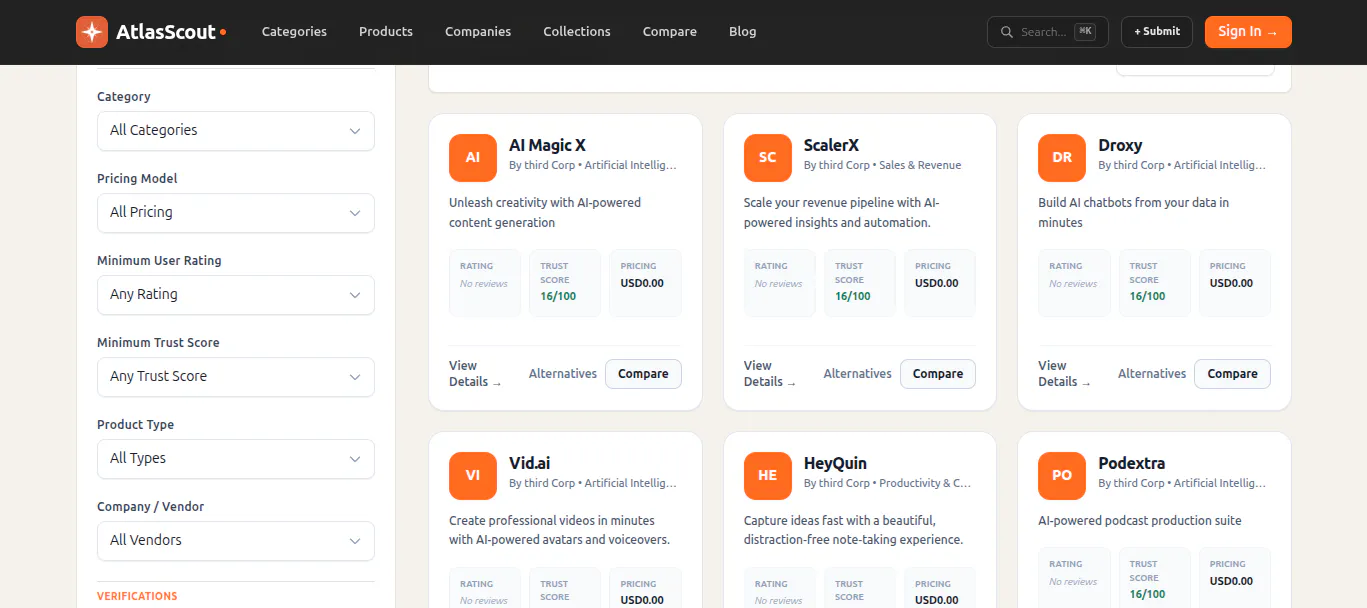Click Compare on the ScalerX card

point(938,374)
